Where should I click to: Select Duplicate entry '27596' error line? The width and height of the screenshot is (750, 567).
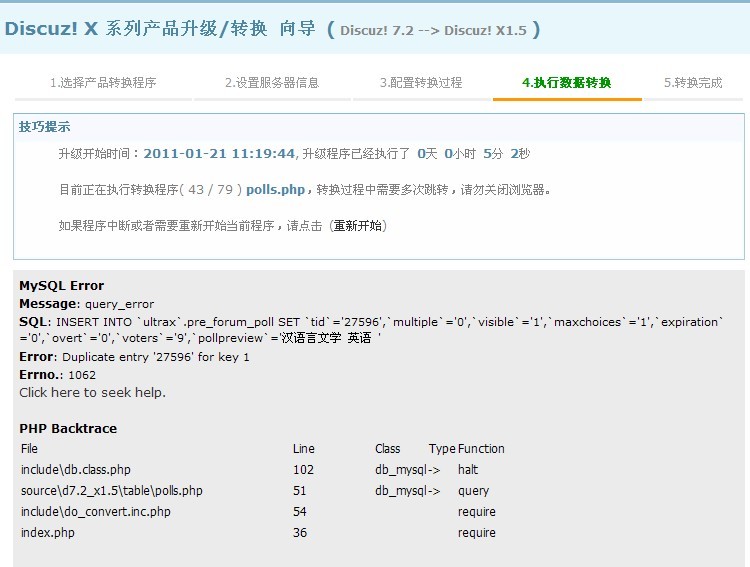pos(134,357)
